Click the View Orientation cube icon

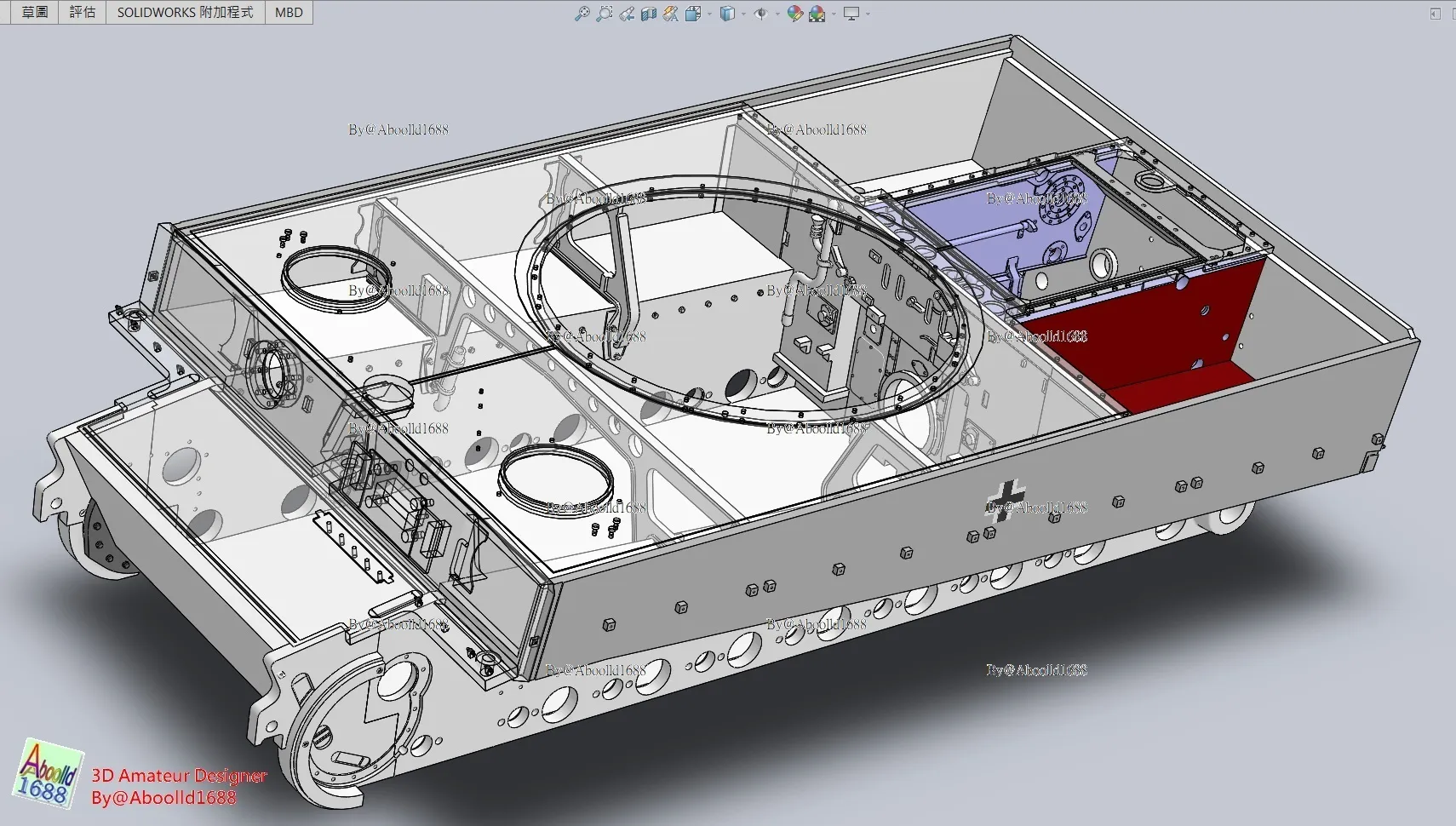coord(693,14)
